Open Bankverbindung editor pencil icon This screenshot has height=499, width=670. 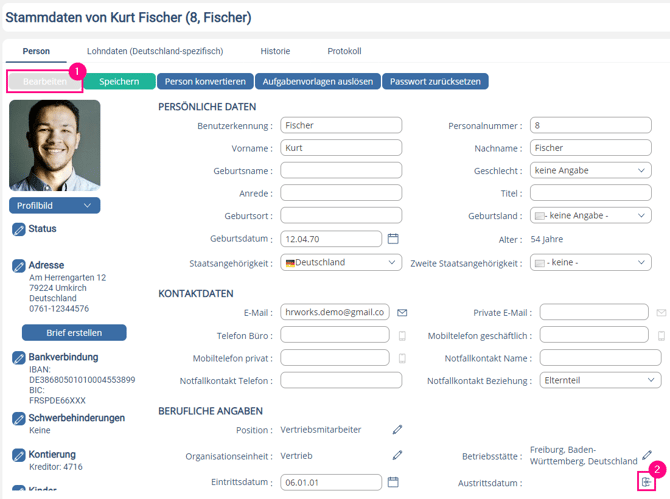coord(19,358)
